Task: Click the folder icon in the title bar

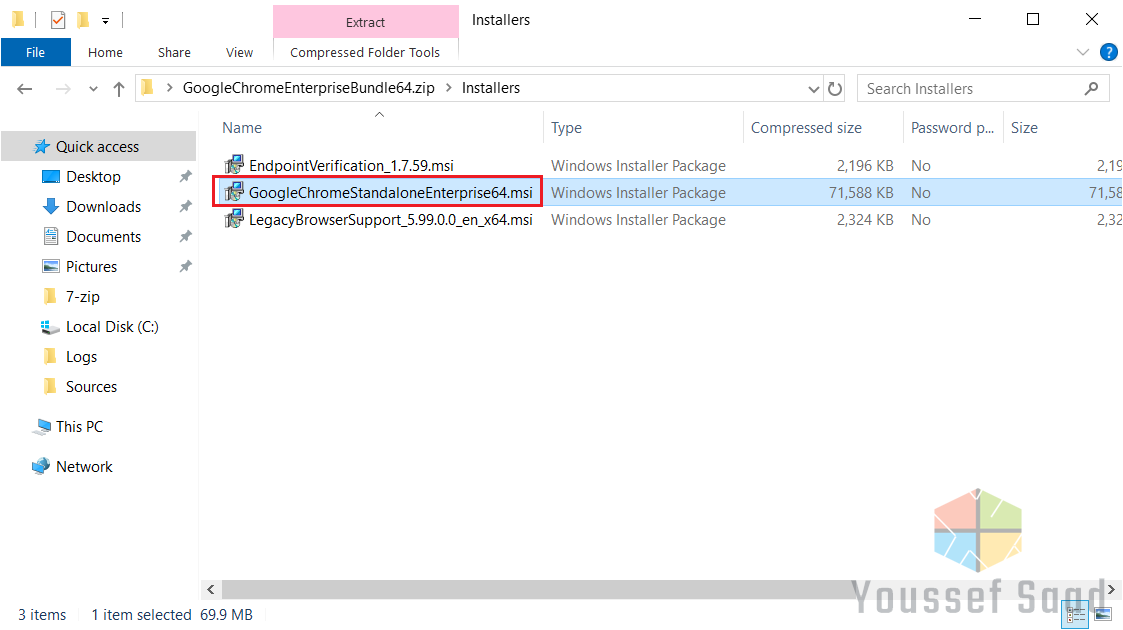Action: 19,20
